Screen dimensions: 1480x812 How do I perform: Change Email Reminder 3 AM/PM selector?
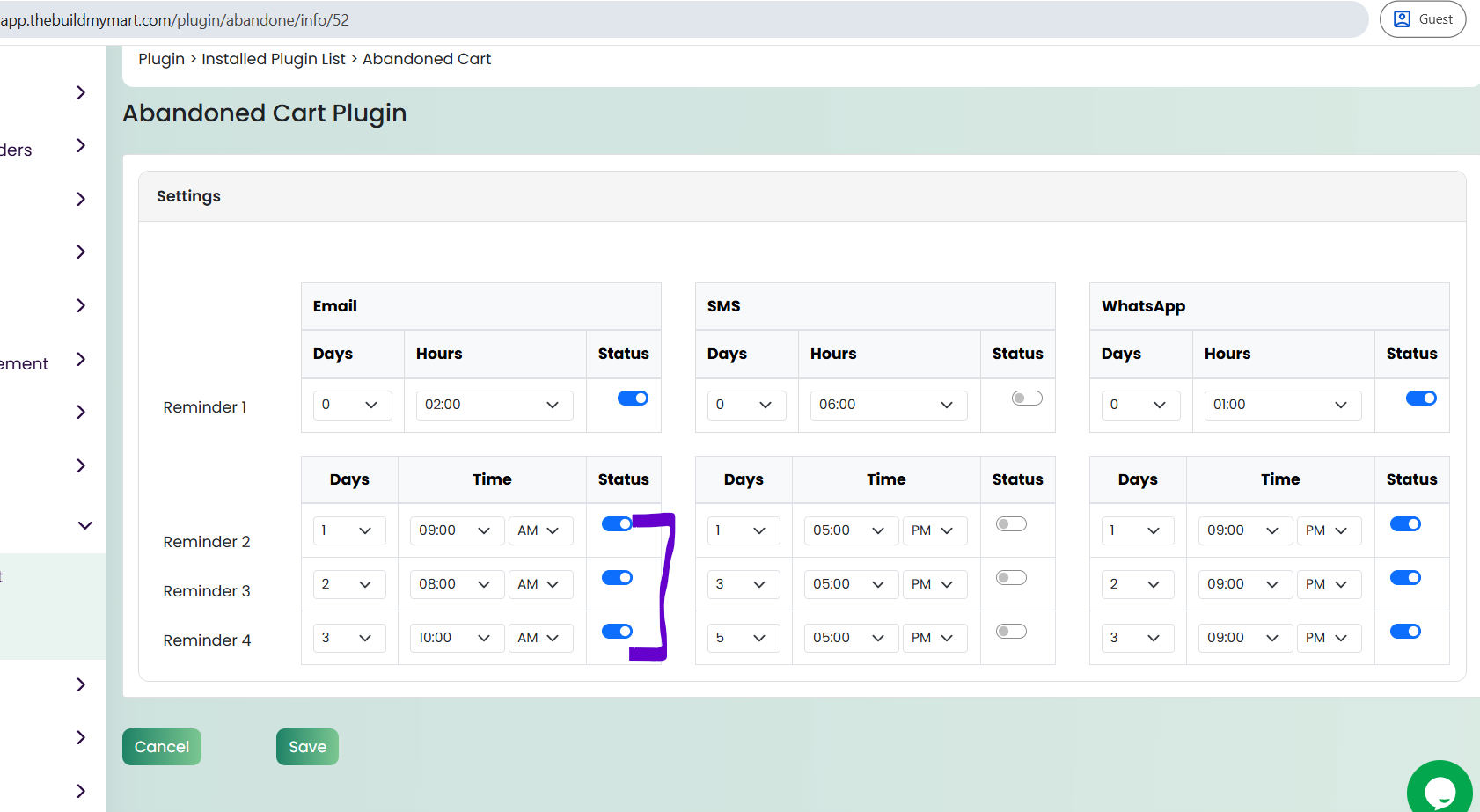(x=540, y=584)
